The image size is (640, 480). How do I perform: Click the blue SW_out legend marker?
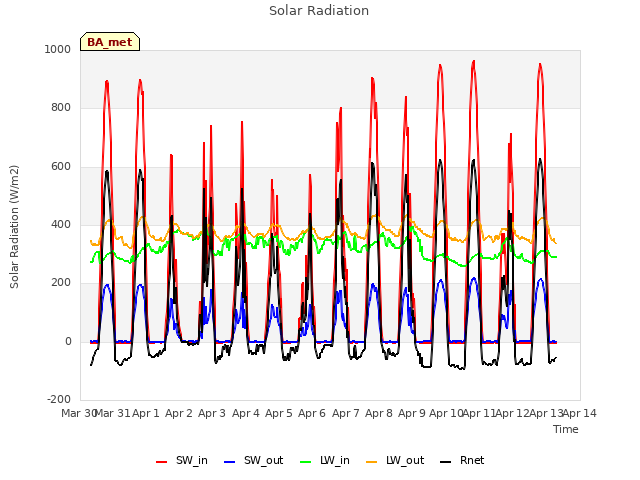[230, 462]
